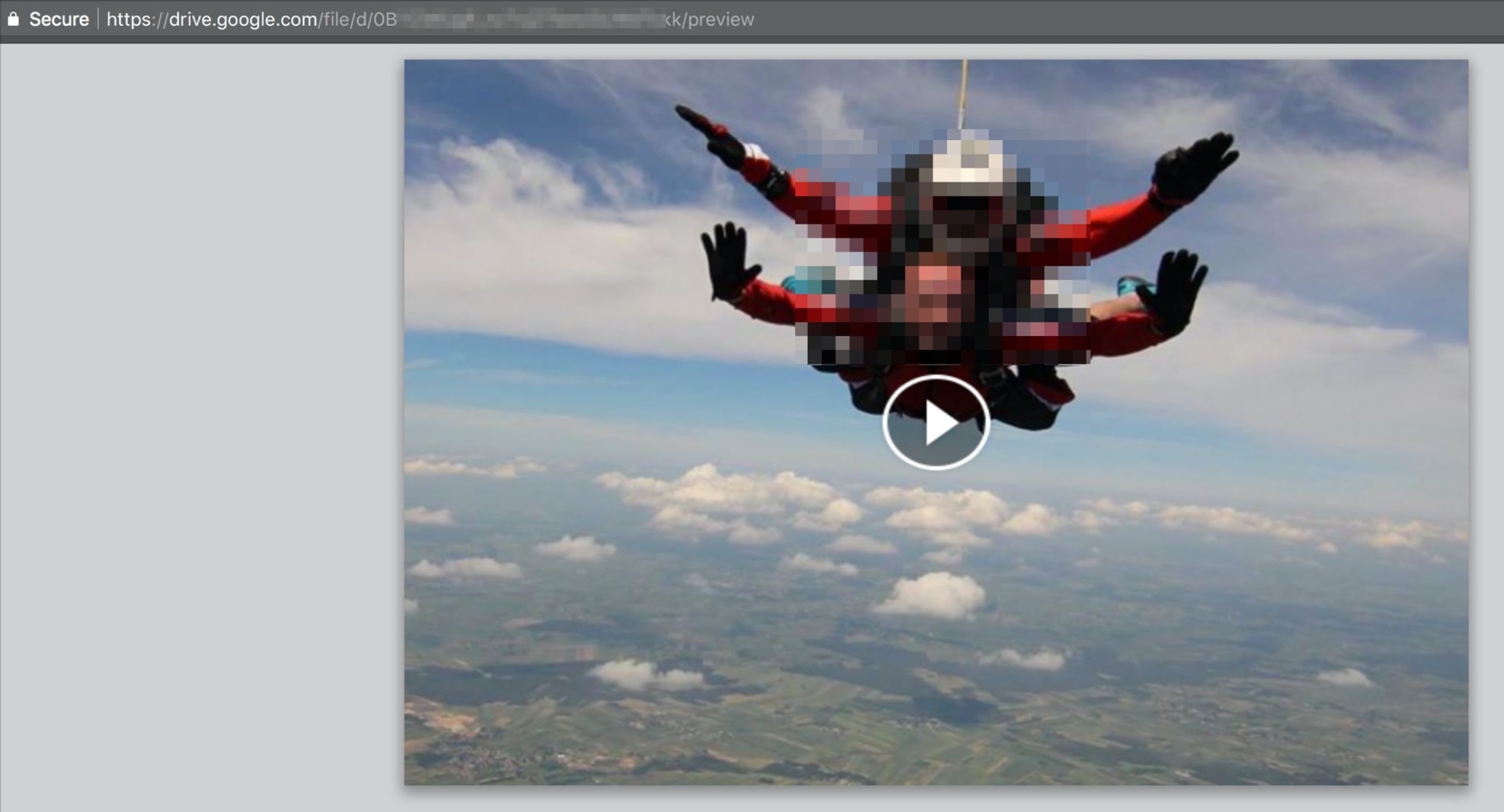Click the white helmet of the skydiver
Screen dimensions: 1504x812
click(967, 167)
